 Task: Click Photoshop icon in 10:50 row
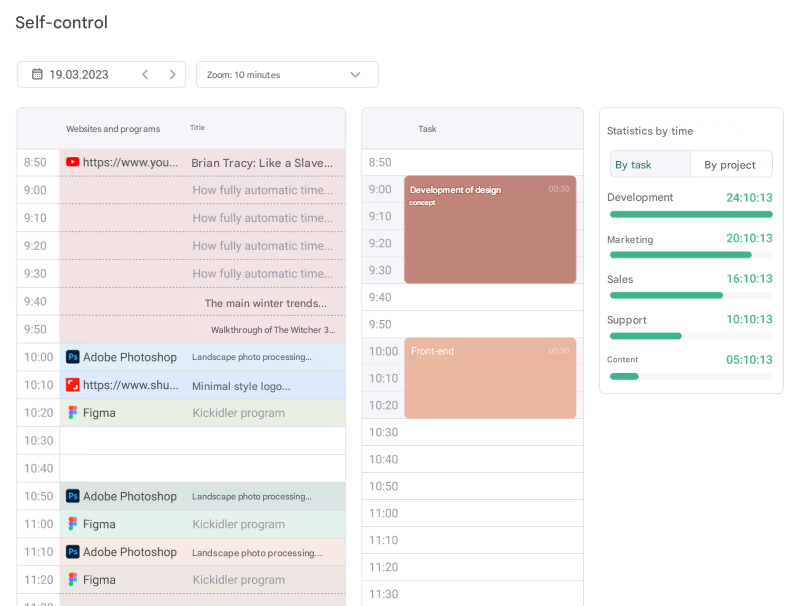coord(73,496)
